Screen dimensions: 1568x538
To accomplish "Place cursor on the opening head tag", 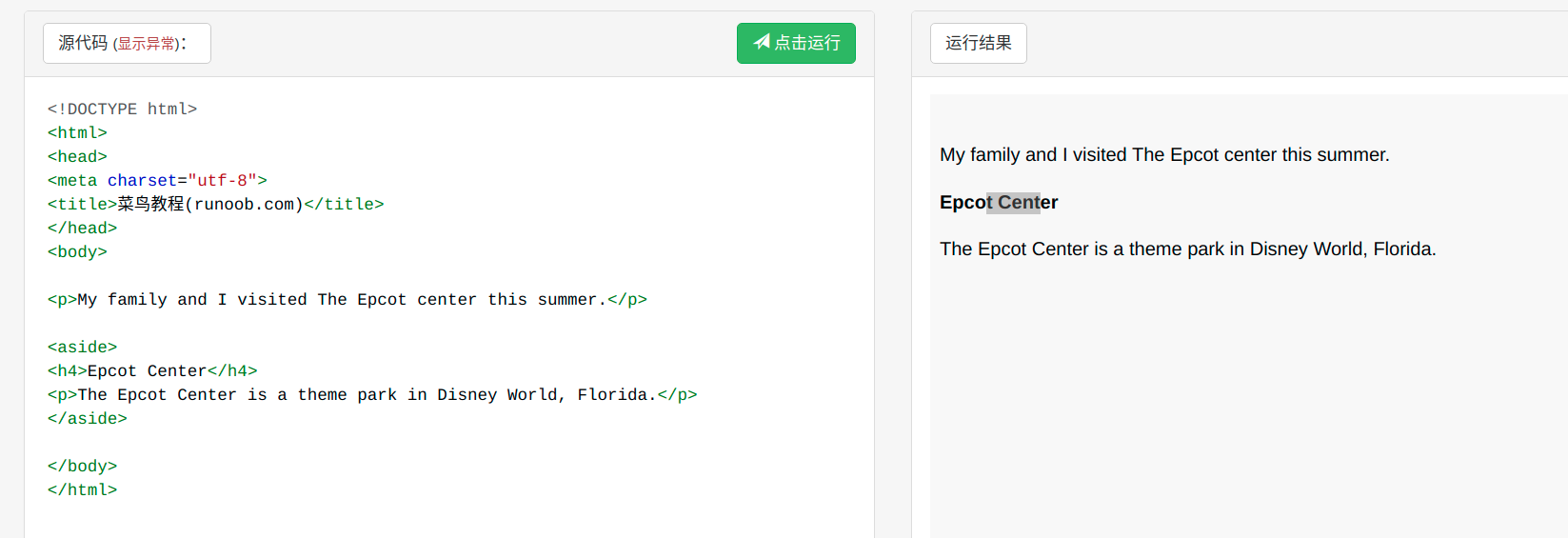I will click(x=77, y=156).
